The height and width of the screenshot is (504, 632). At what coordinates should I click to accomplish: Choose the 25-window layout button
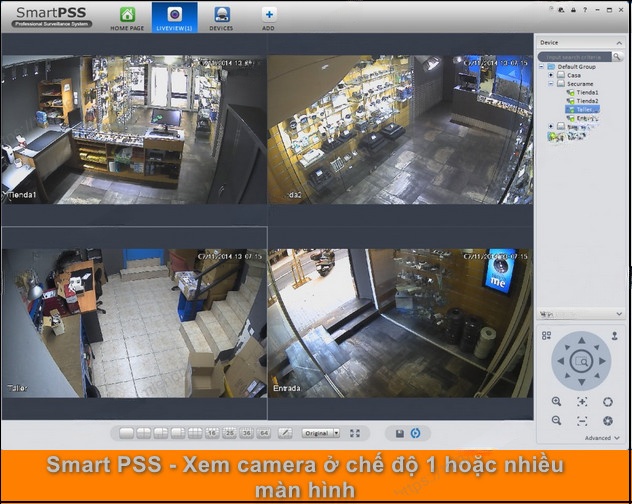[229, 433]
